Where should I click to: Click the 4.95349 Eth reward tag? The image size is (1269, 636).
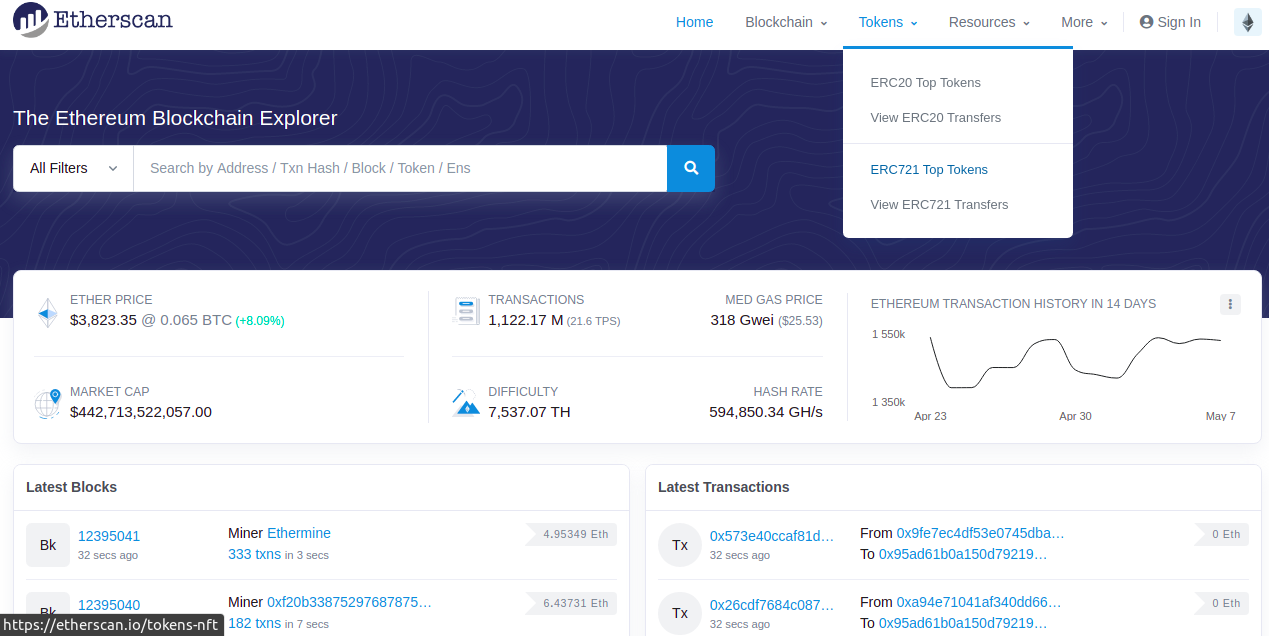coord(573,534)
